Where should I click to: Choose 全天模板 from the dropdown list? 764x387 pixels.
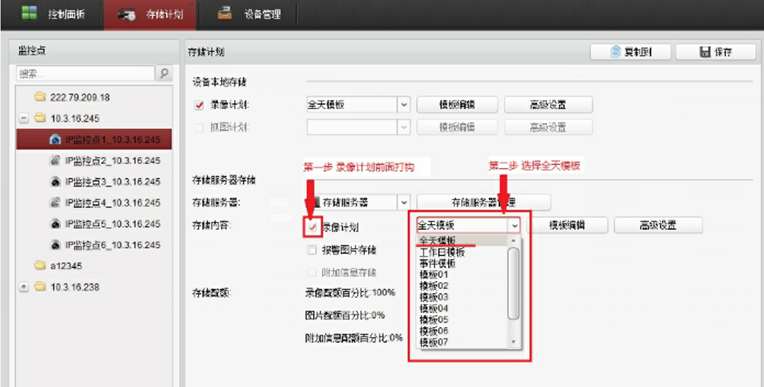tap(462, 241)
